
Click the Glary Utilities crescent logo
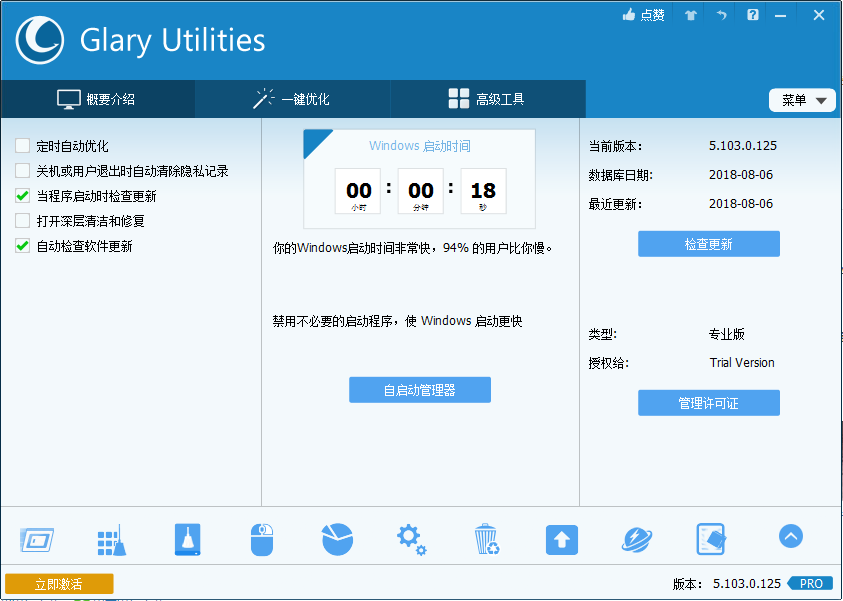pyautogui.click(x=40, y=40)
